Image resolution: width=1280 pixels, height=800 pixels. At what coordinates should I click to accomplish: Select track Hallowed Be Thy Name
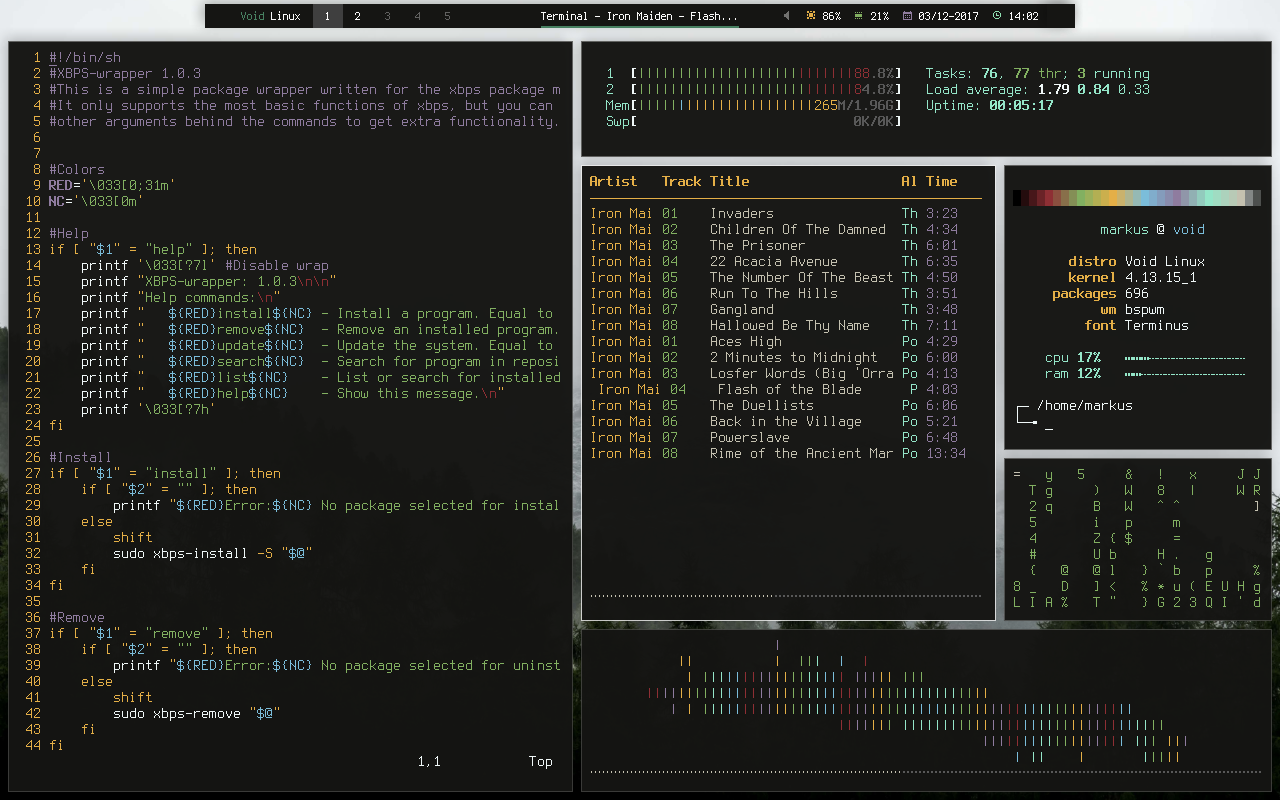tap(786, 325)
